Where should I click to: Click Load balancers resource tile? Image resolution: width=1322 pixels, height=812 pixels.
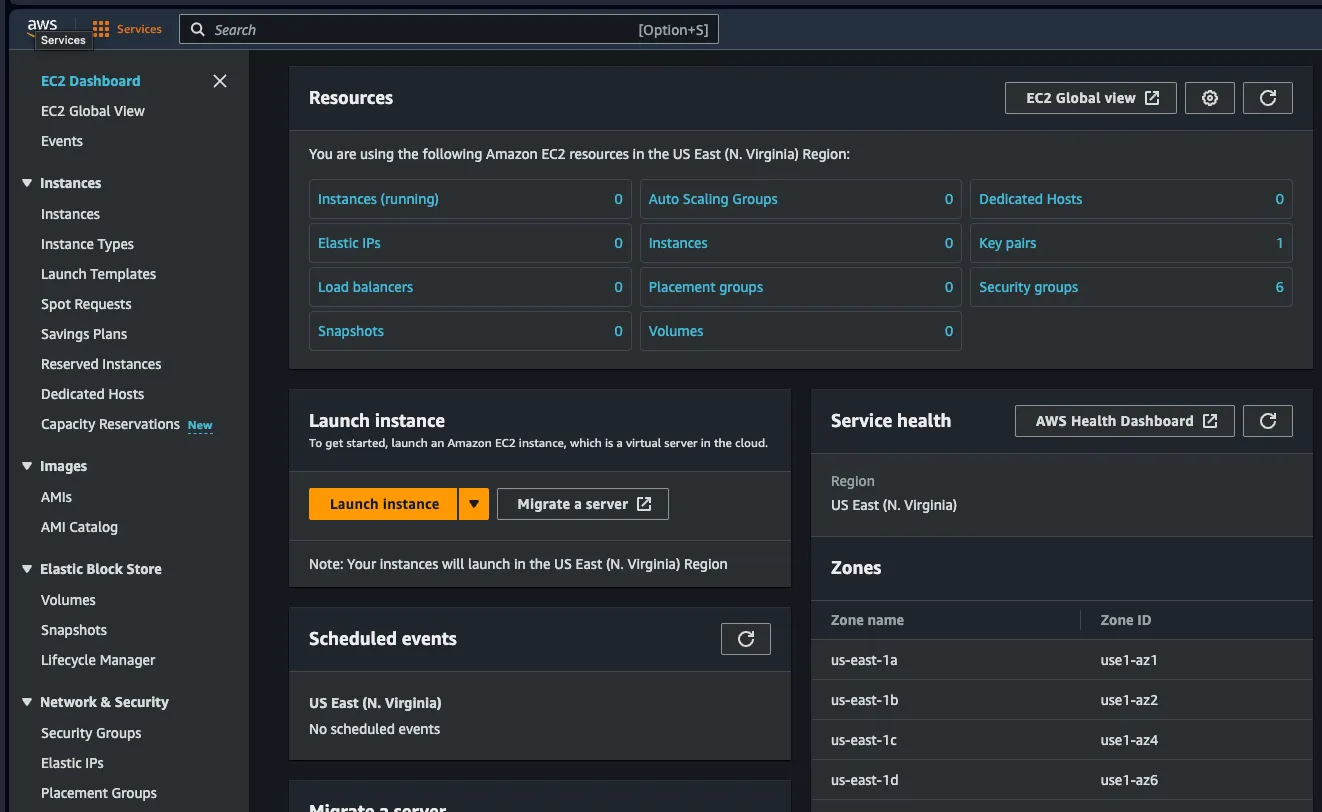470,287
